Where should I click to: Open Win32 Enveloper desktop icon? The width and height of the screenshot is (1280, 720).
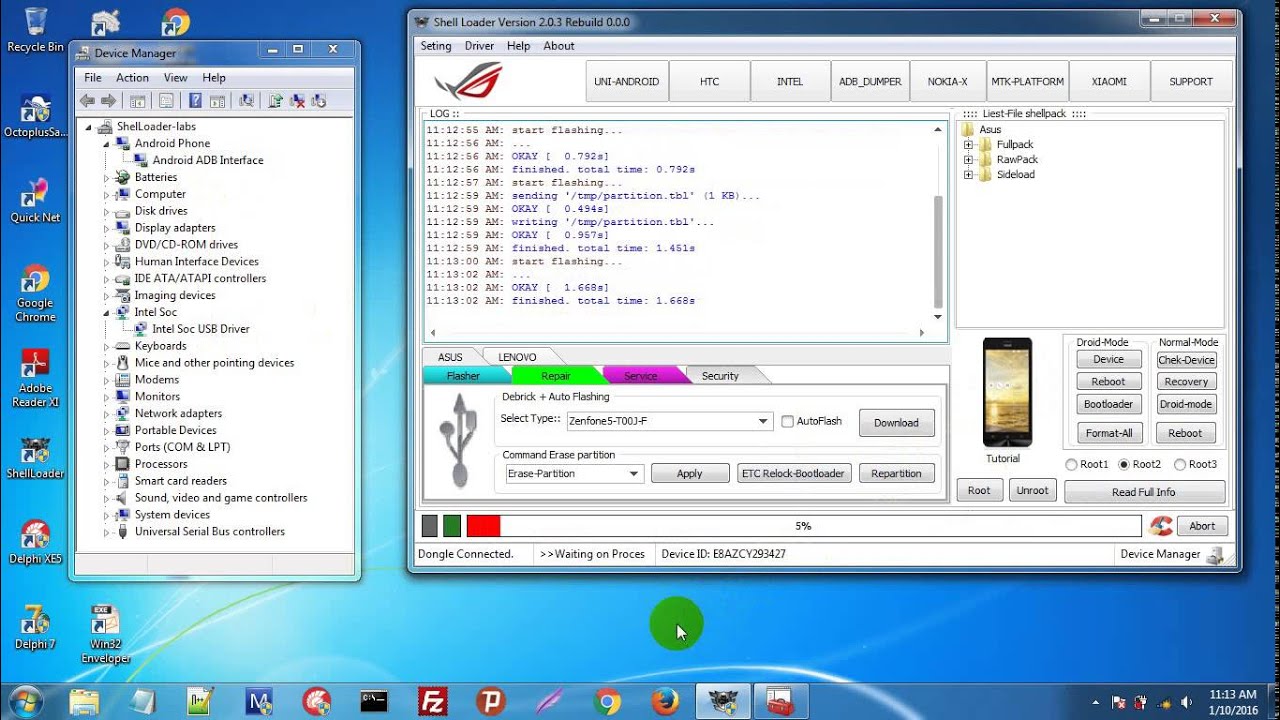[x=105, y=635]
